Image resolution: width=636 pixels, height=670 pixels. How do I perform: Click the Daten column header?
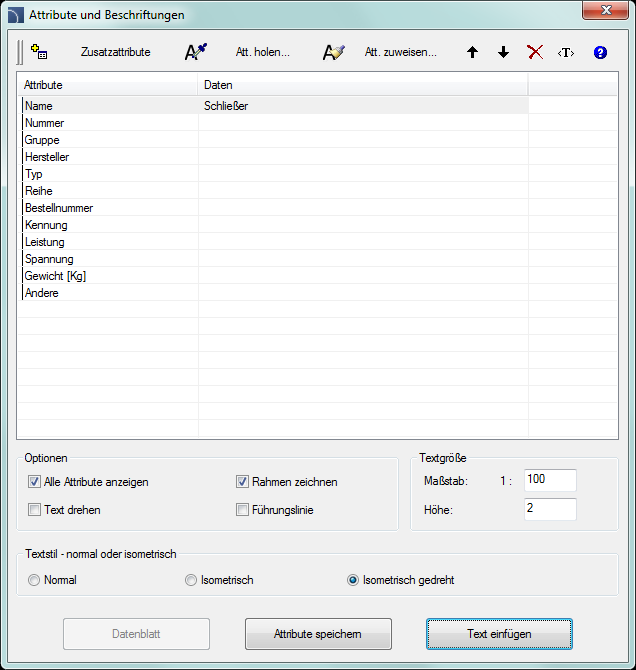363,85
